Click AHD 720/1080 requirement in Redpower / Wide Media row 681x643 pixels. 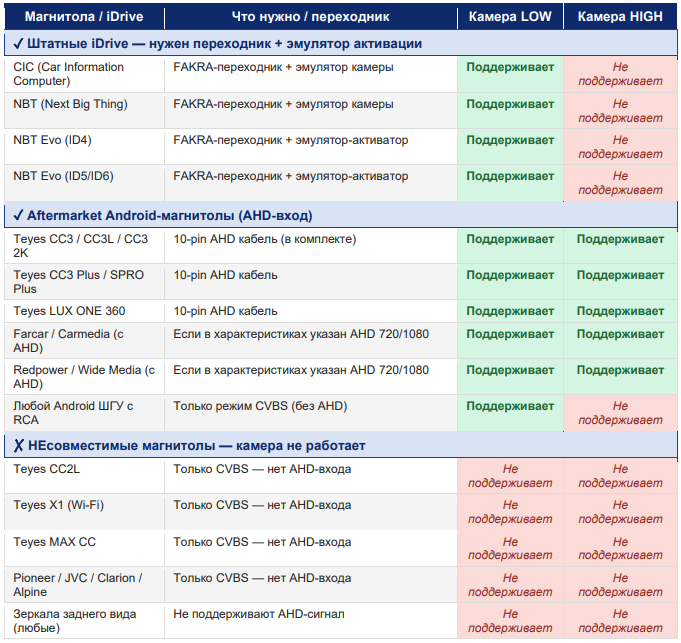pos(311,377)
